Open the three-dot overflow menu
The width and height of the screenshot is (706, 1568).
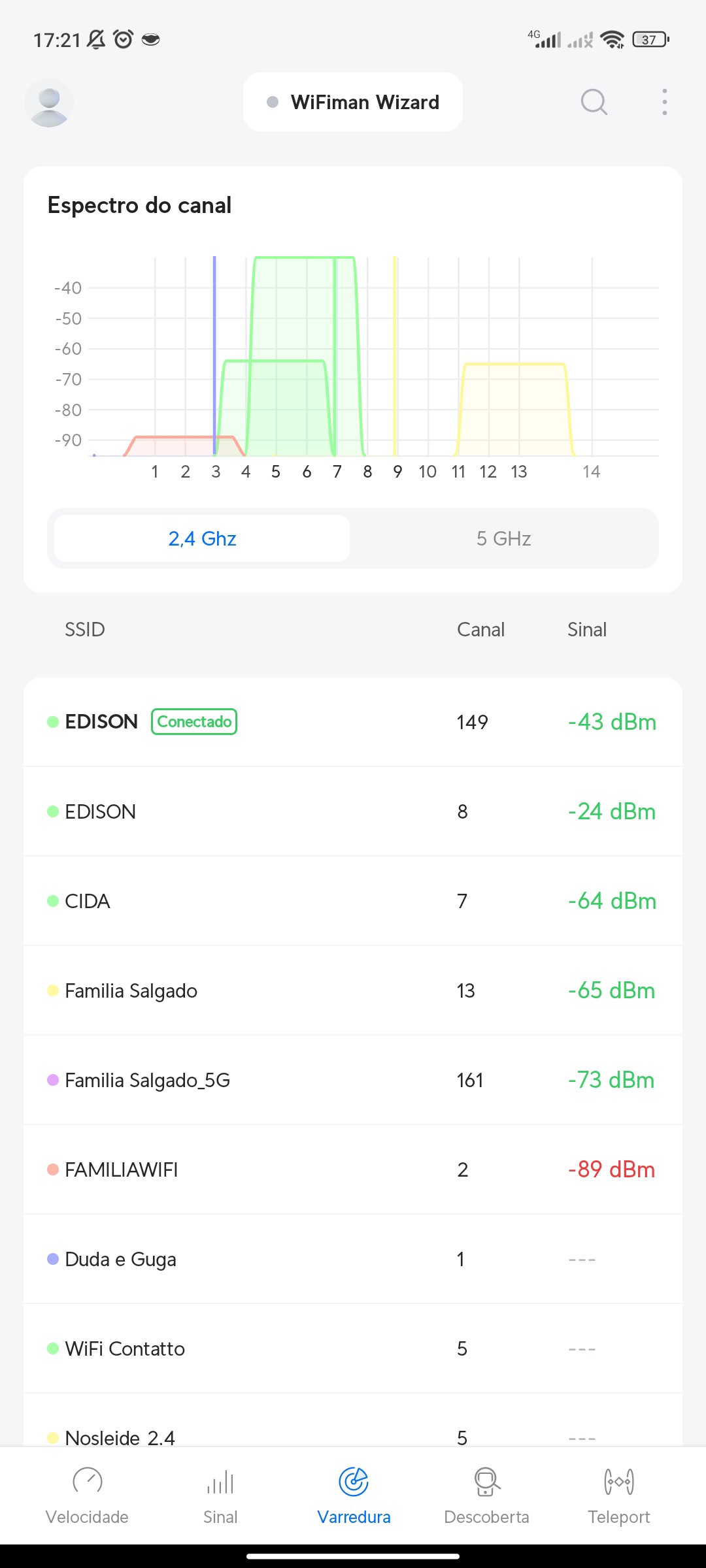(x=664, y=103)
